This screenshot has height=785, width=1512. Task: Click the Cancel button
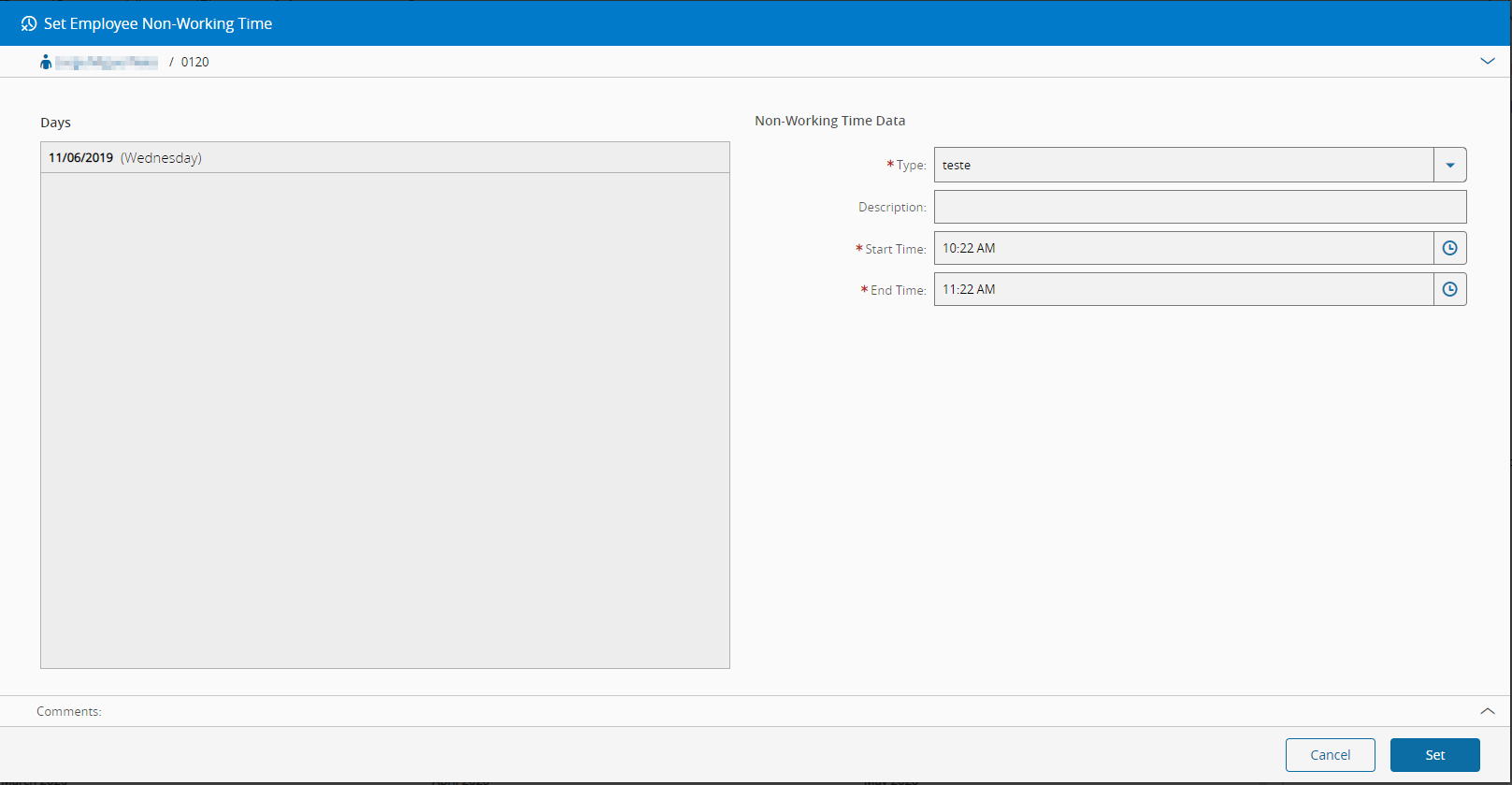pyautogui.click(x=1330, y=755)
